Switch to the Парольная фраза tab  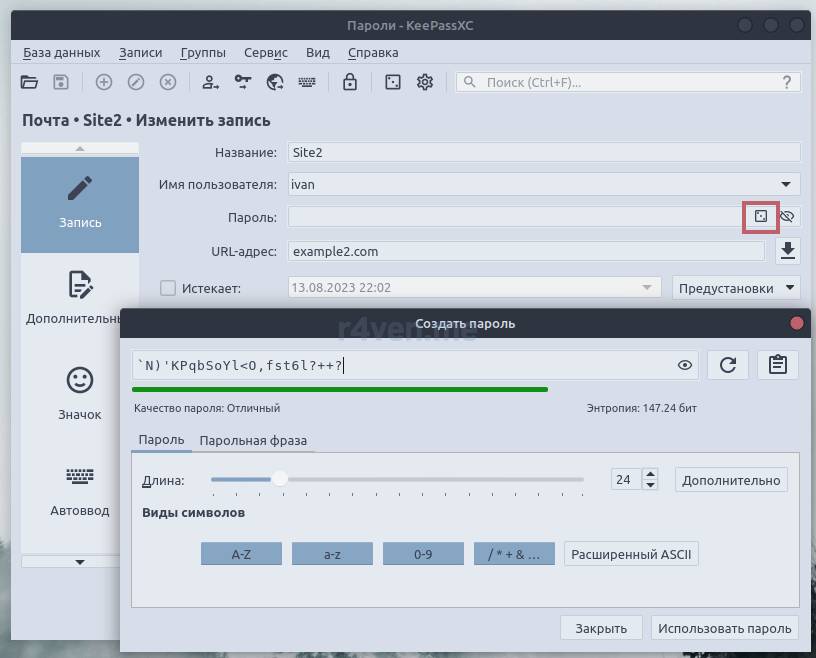point(253,440)
